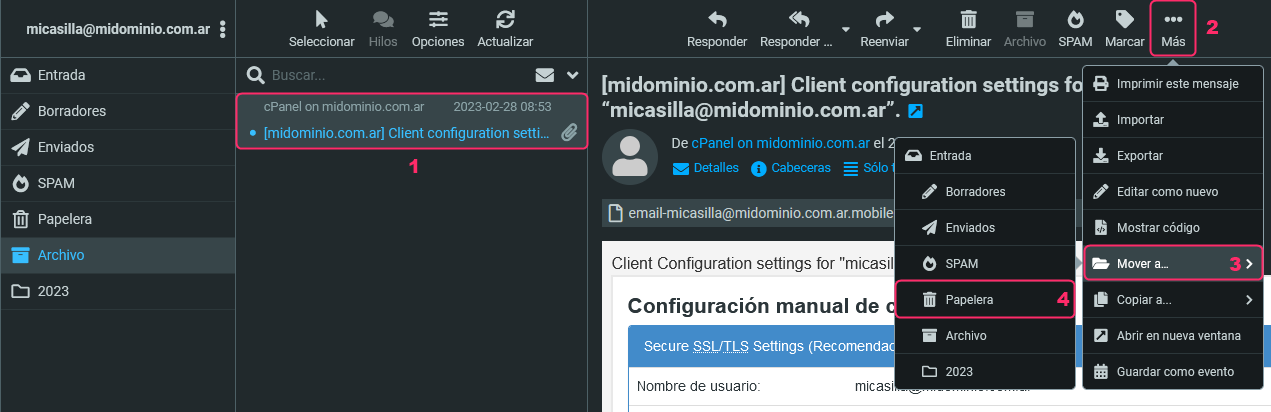Toggle the envelope filter in search bar
Screen dimensions: 1271x412
pos(545,75)
